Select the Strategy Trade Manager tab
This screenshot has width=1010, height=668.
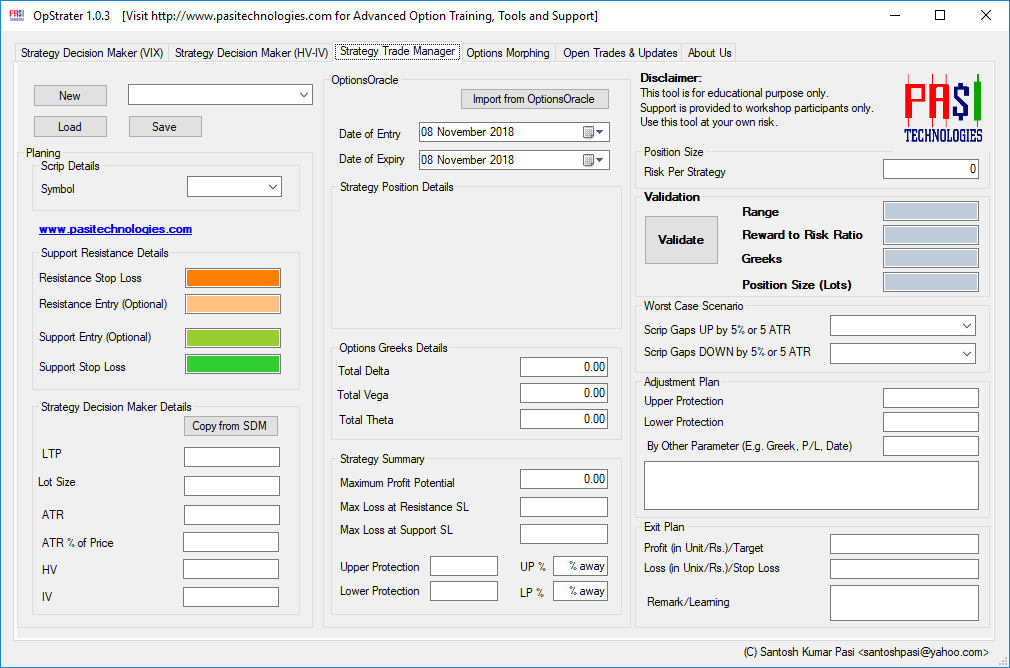[397, 51]
